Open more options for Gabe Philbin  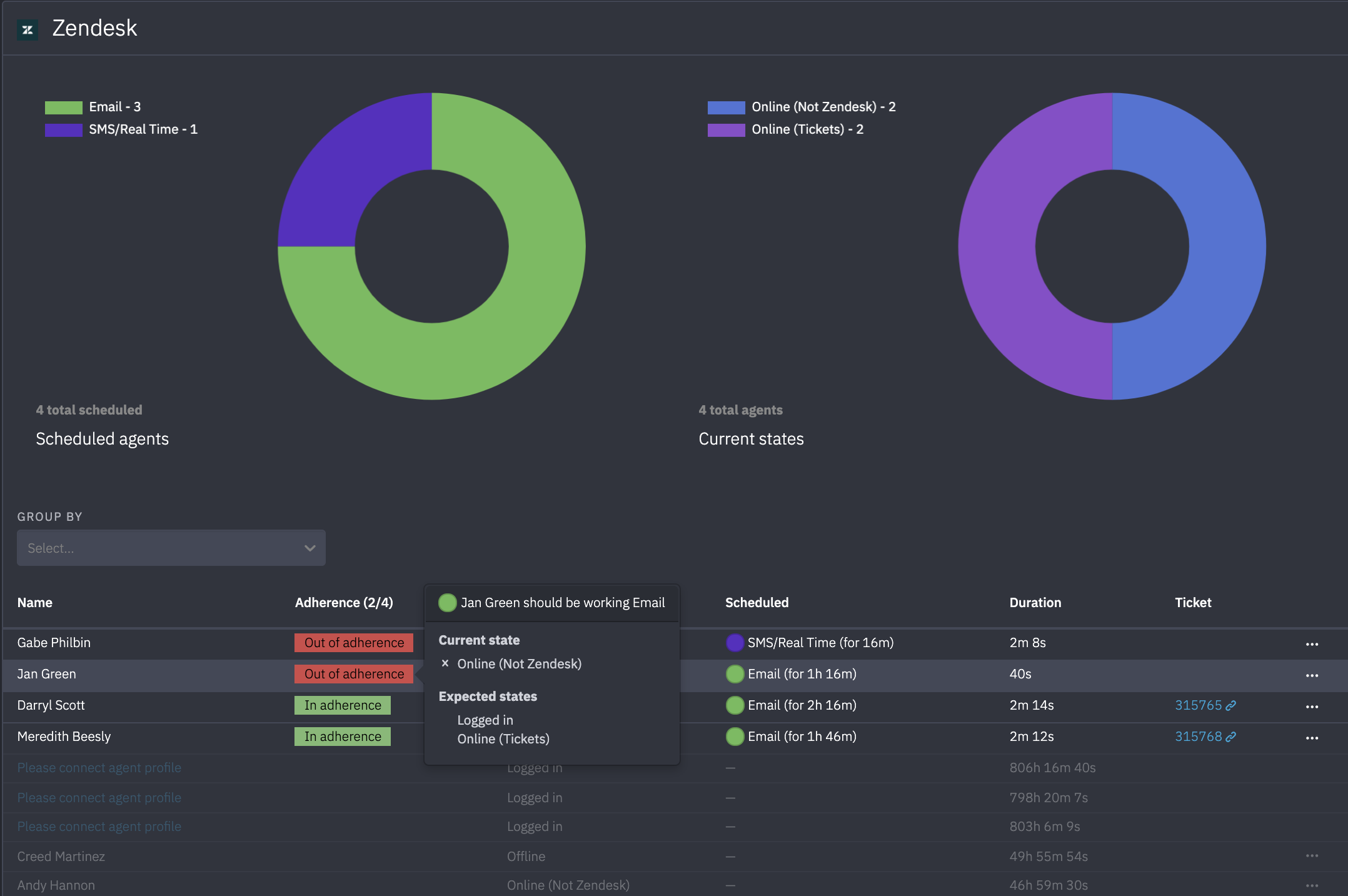coord(1312,644)
